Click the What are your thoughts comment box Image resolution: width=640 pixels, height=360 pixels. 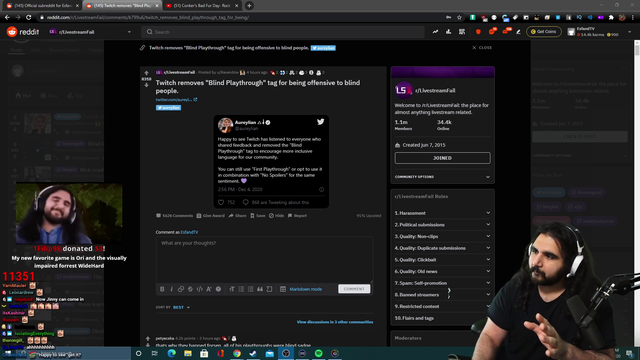[264, 259]
